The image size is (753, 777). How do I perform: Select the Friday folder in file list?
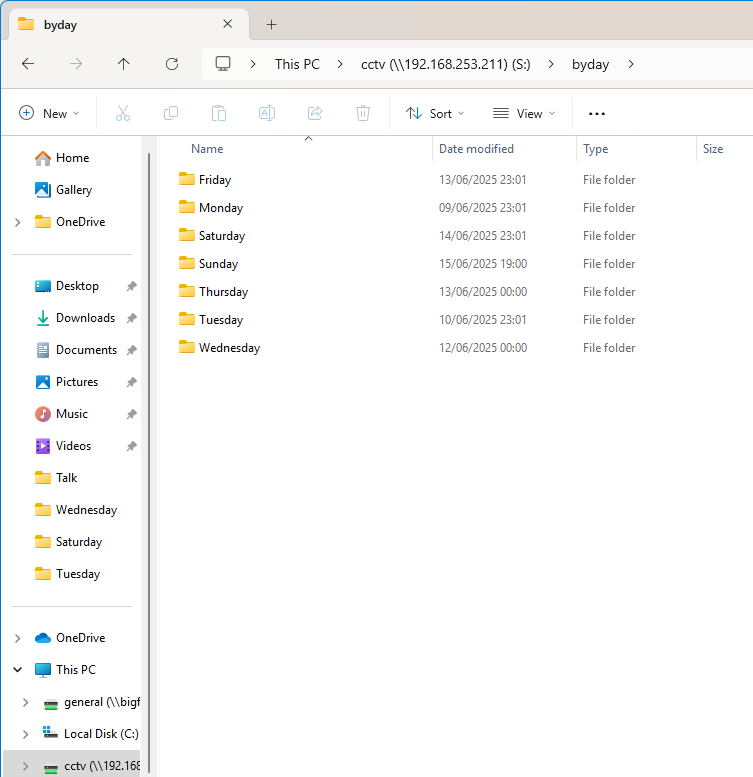click(x=205, y=179)
